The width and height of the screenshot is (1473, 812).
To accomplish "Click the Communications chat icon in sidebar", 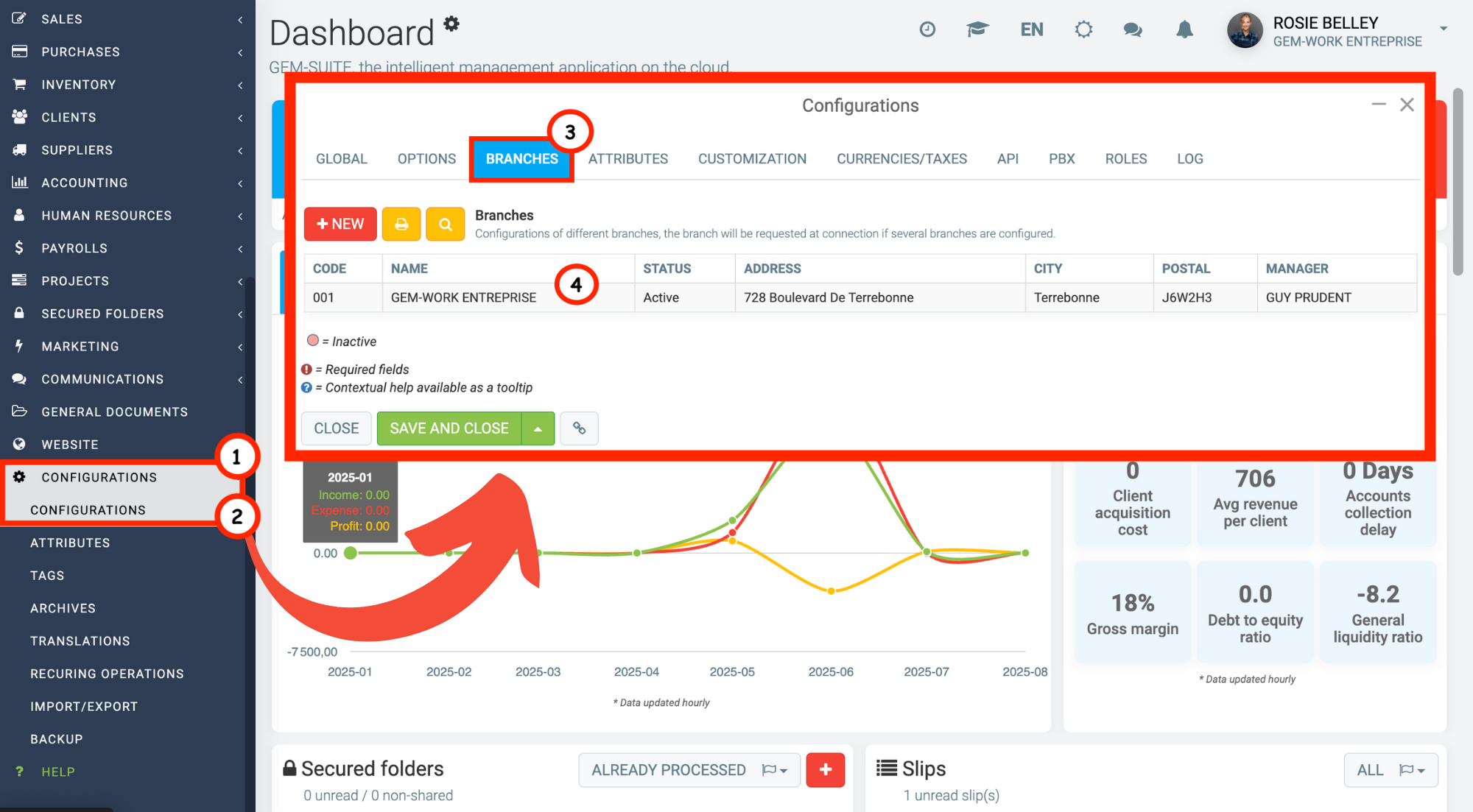I will pyautogui.click(x=20, y=378).
